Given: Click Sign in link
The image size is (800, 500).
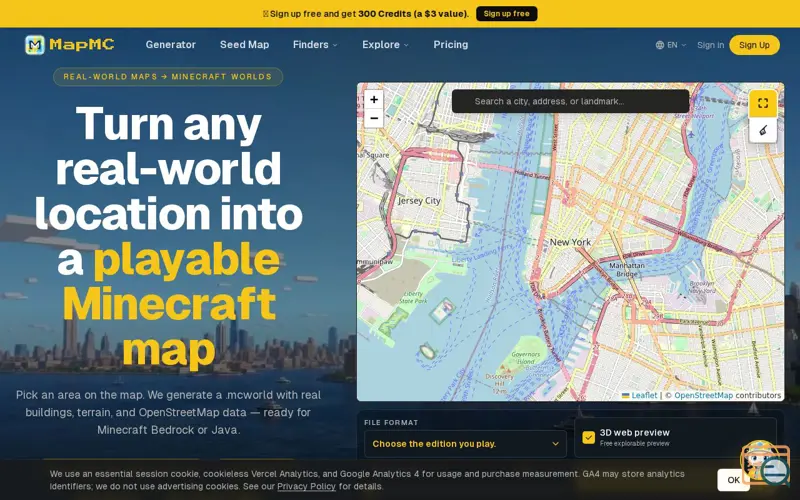Looking at the screenshot, I should pos(710,45).
